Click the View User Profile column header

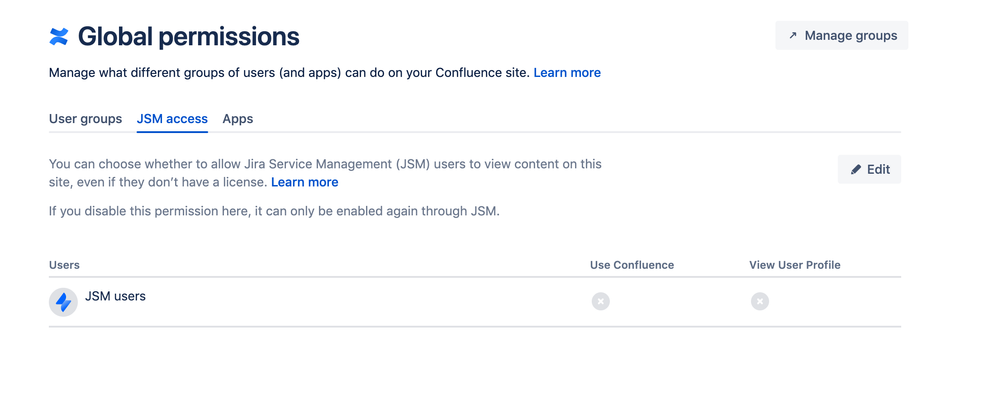coord(795,265)
